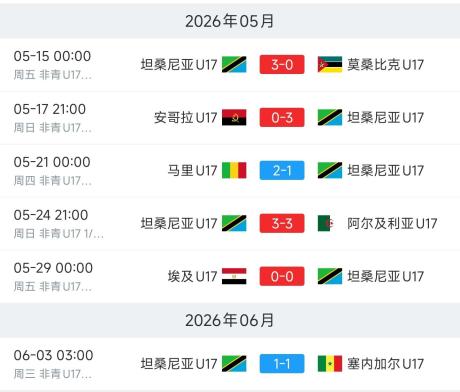
Task: Click Mozambique U17 flag icon
Action: coord(330,64)
